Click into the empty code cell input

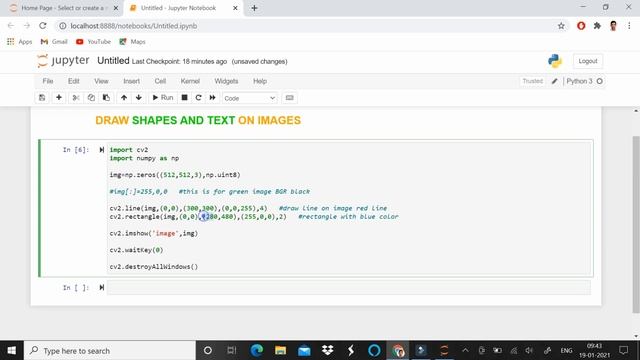[x=349, y=288]
